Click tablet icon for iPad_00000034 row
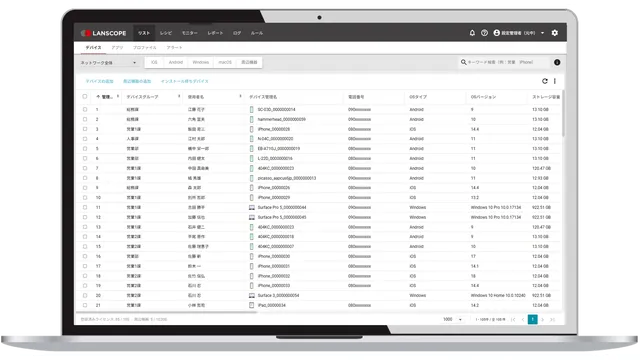 251,305
